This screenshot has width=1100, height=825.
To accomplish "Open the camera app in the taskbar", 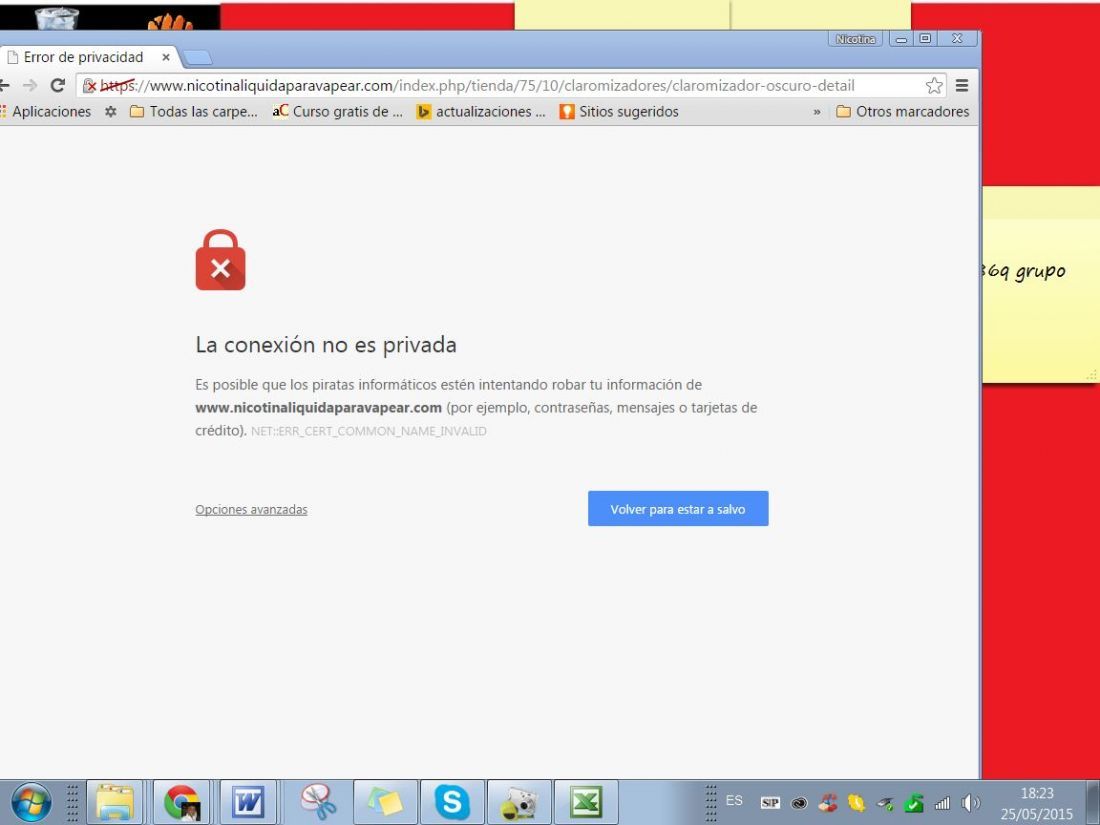I will (x=519, y=802).
